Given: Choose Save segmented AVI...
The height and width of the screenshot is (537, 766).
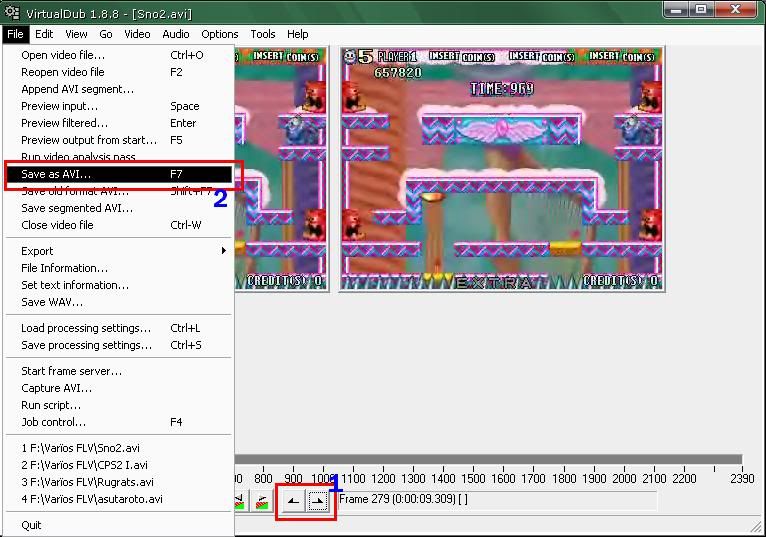Looking at the screenshot, I should pos(118,208).
